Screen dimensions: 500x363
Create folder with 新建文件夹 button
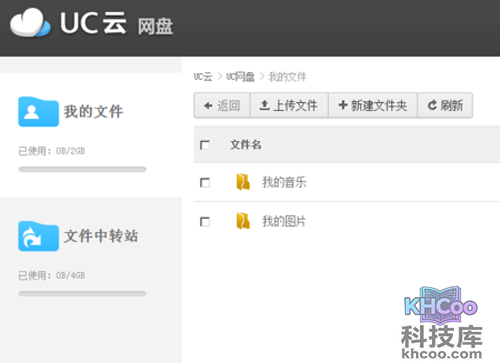click(373, 106)
